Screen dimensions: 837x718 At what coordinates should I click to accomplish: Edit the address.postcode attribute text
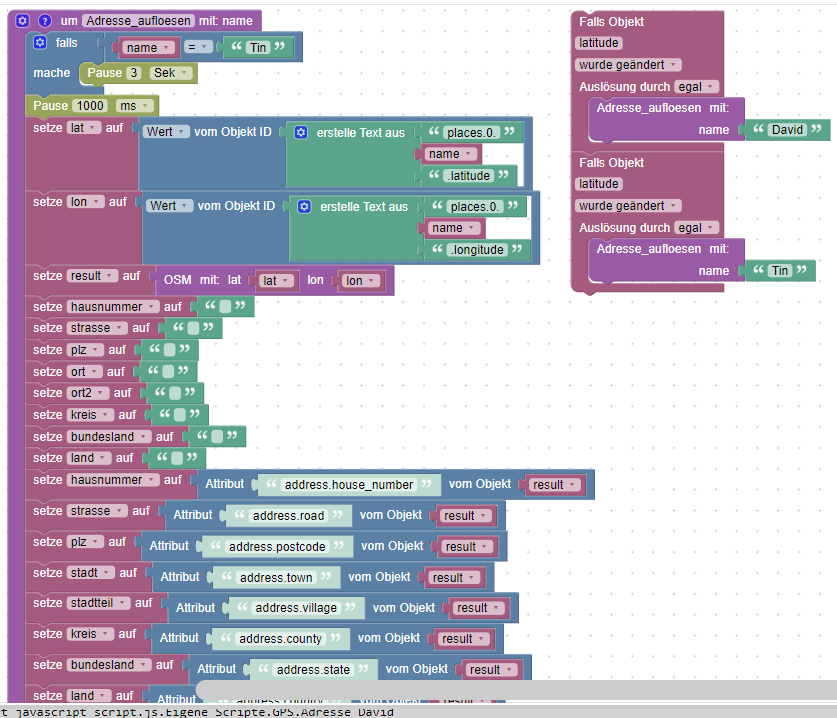277,547
